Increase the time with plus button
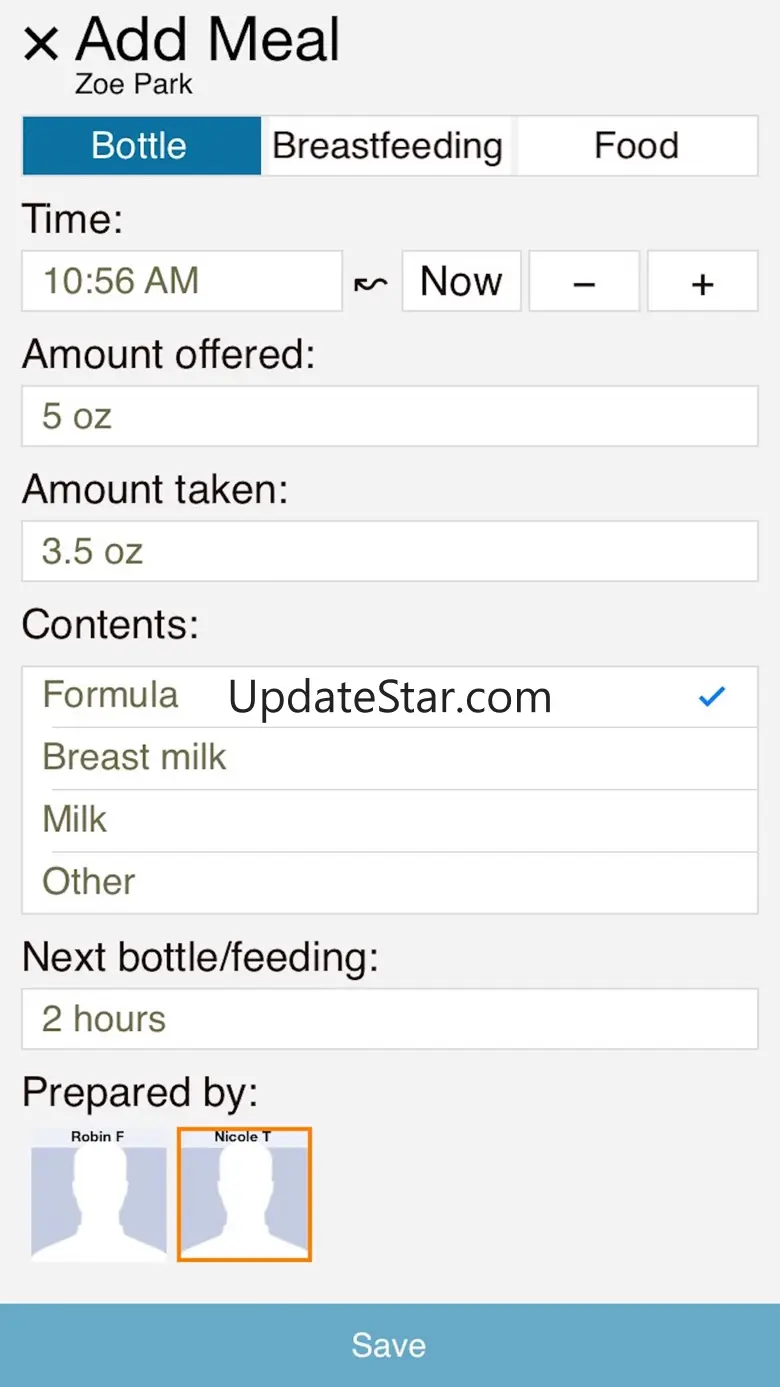The image size is (780, 1387). [702, 282]
